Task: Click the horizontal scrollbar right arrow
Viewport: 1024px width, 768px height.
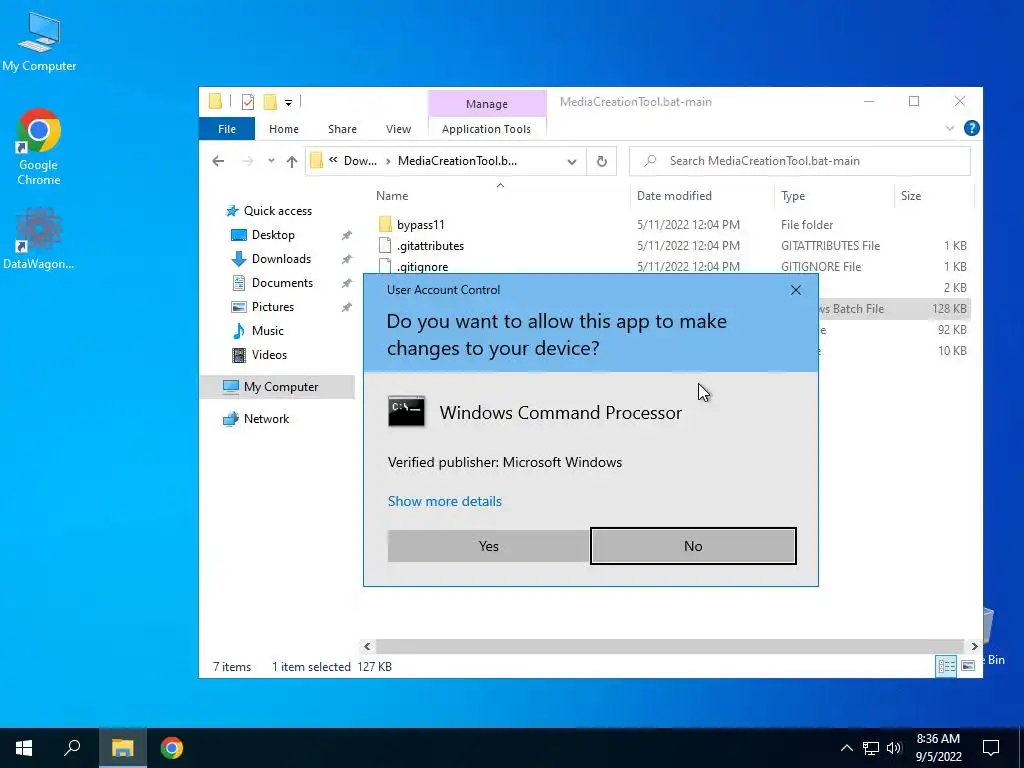Action: point(974,646)
